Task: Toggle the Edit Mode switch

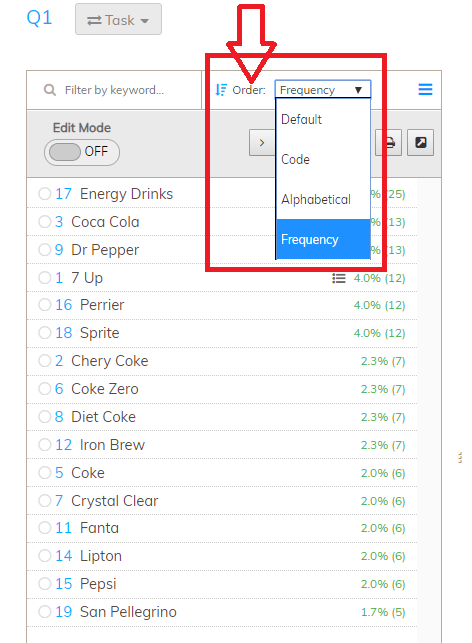Action: (x=82, y=152)
